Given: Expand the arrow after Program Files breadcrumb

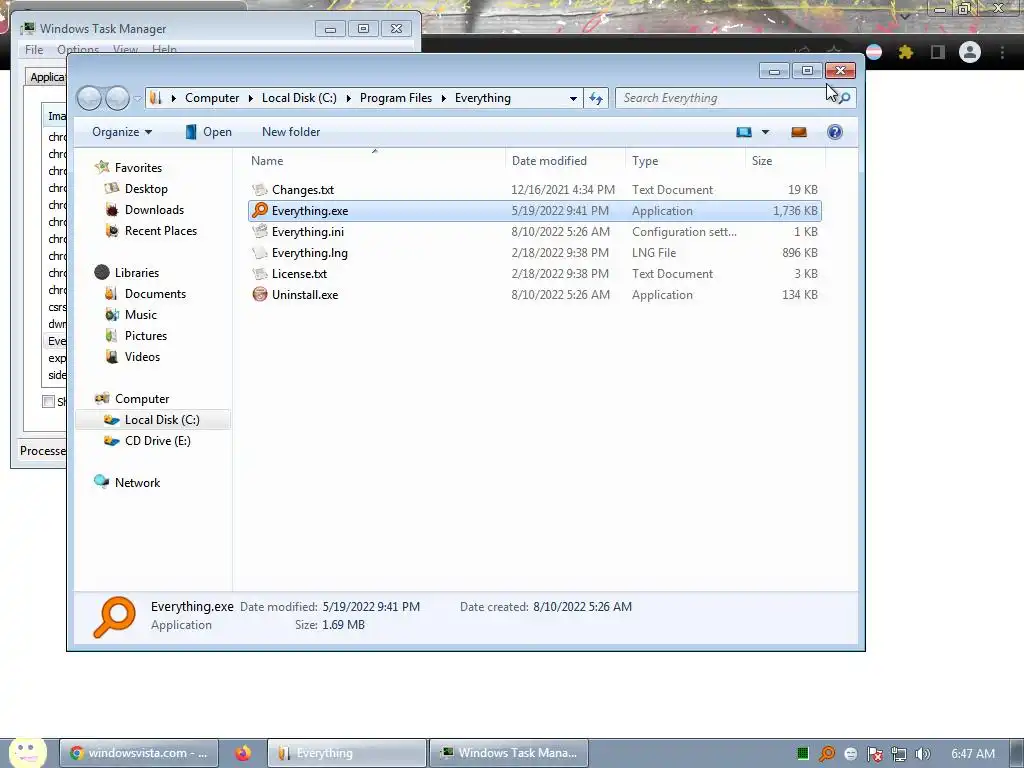Looking at the screenshot, I should [443, 99].
